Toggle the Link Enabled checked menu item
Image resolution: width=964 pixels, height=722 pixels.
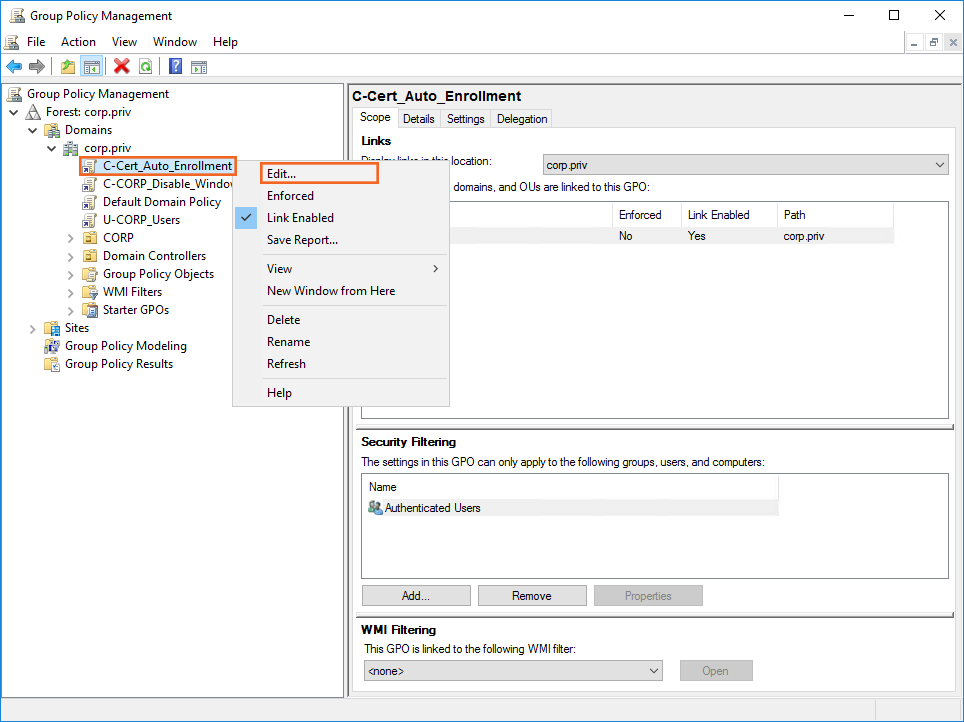click(300, 218)
